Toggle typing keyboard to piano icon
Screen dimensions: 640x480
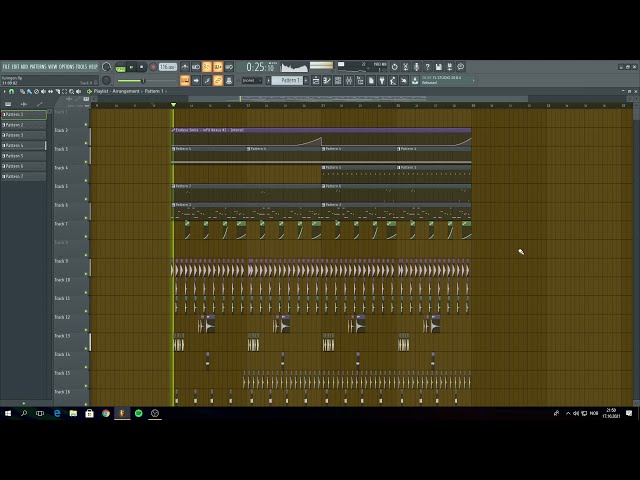(x=185, y=80)
